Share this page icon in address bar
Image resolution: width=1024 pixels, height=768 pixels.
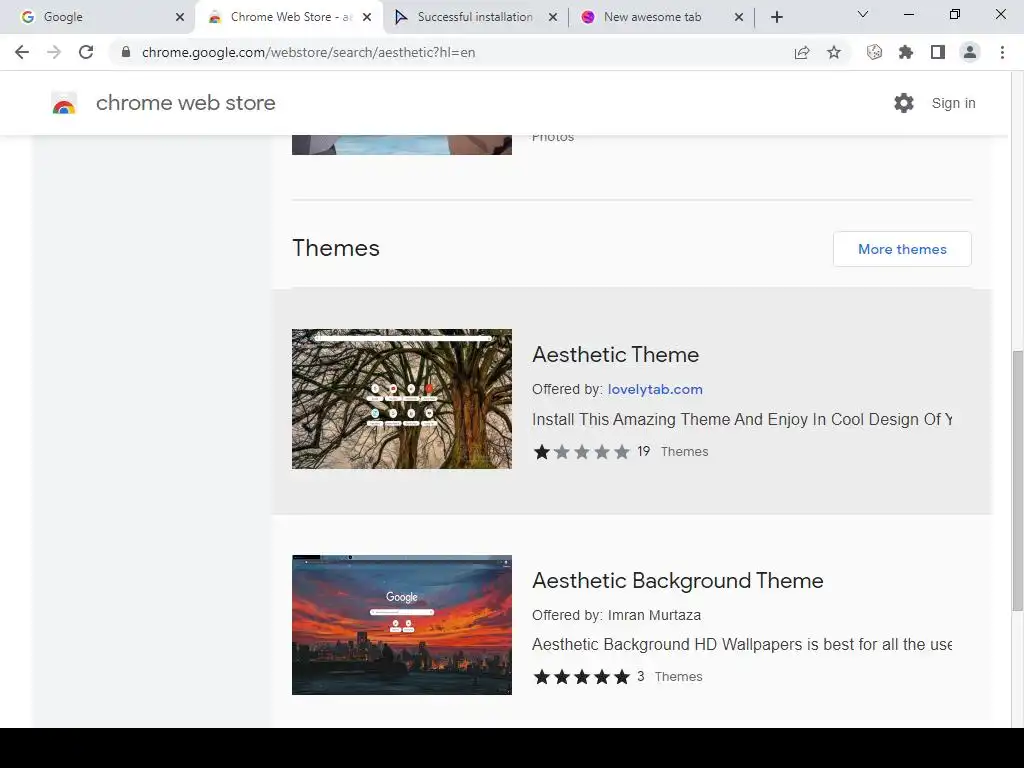(802, 52)
